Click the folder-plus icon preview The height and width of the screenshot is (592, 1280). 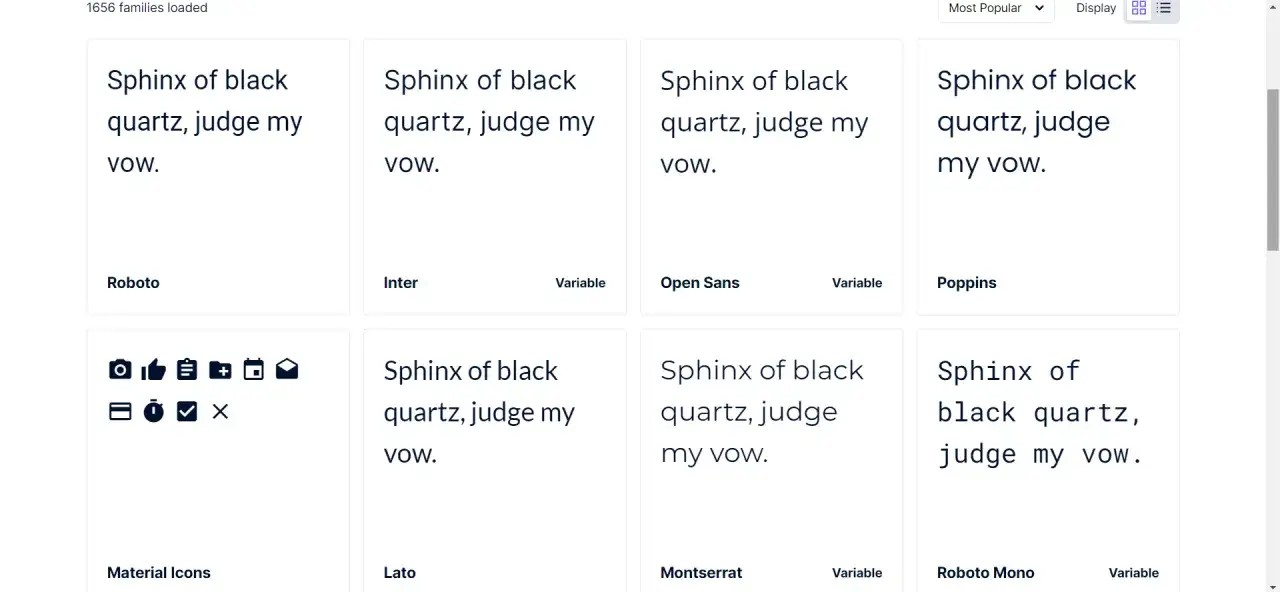(220, 370)
